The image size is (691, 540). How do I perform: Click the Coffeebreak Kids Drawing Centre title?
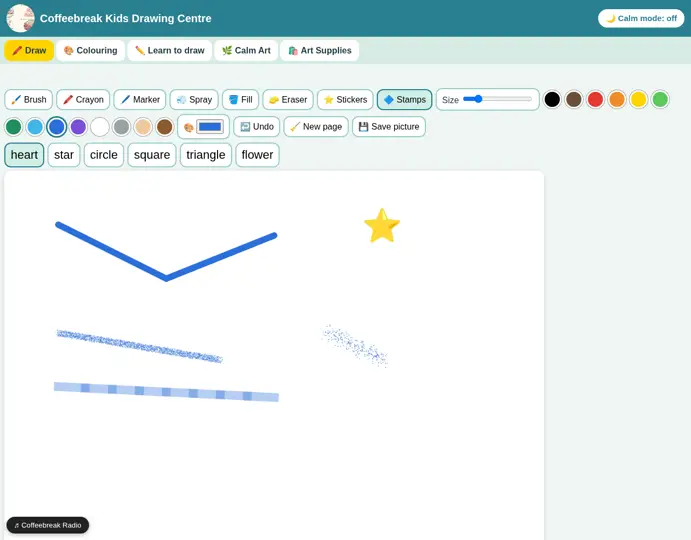[x=126, y=19]
